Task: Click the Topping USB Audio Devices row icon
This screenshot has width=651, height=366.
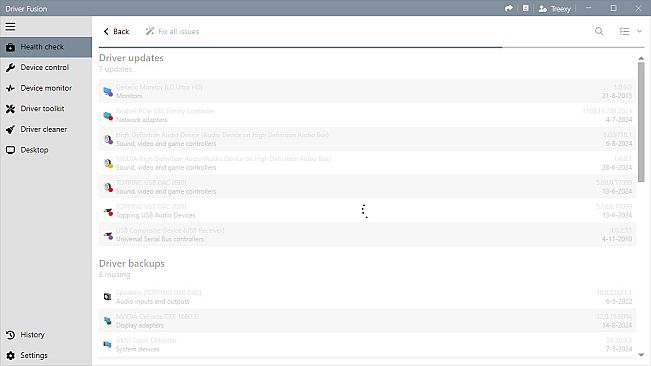Action: 108,212
